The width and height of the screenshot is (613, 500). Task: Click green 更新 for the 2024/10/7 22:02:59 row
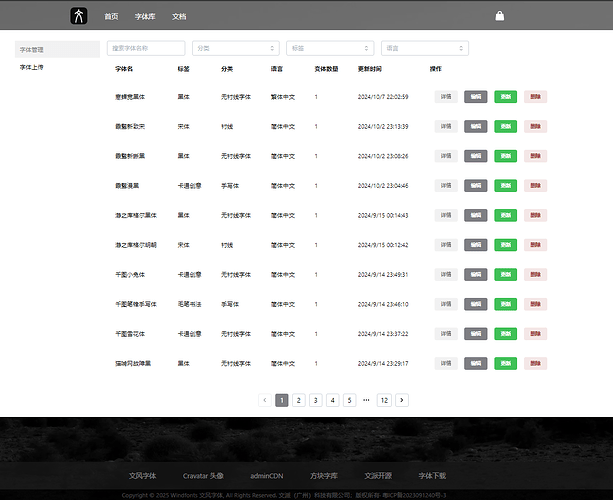tap(505, 97)
